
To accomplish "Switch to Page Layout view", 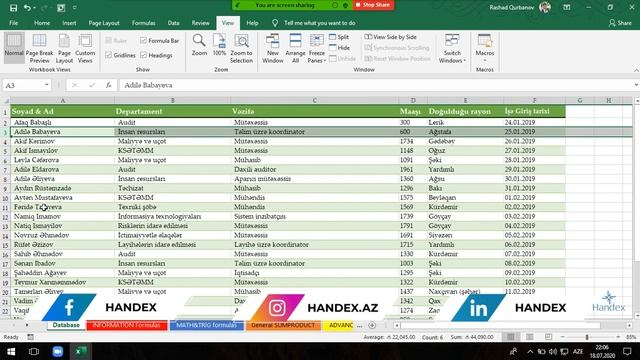I will pyautogui.click(x=64, y=48).
